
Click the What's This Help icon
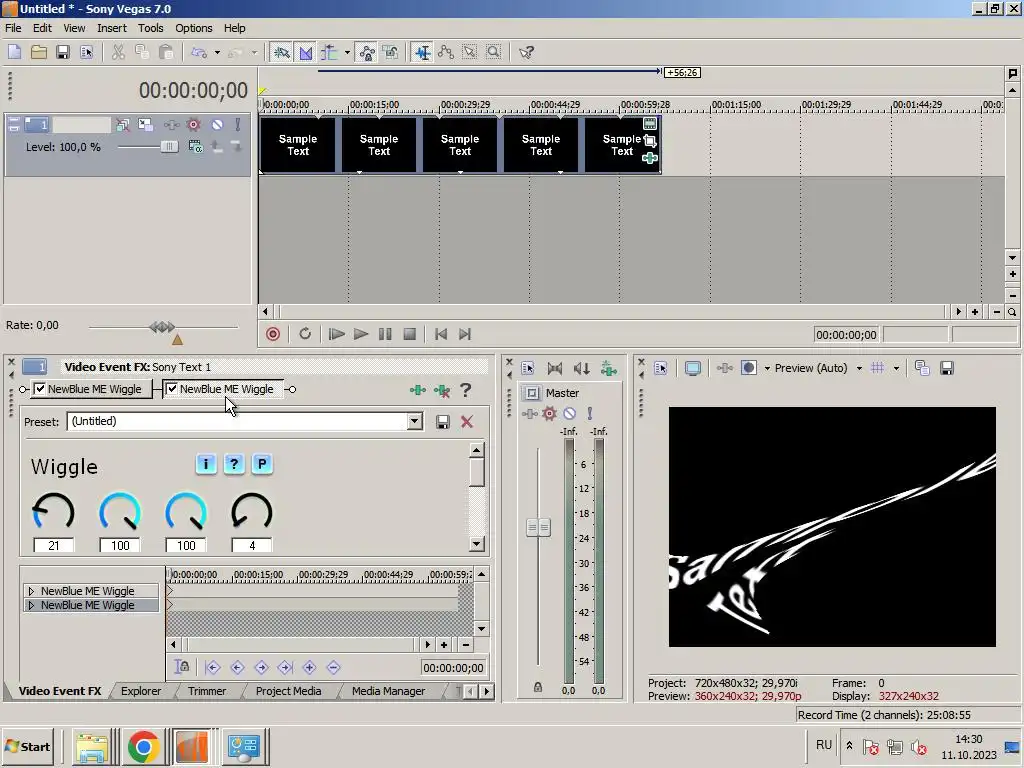(526, 52)
